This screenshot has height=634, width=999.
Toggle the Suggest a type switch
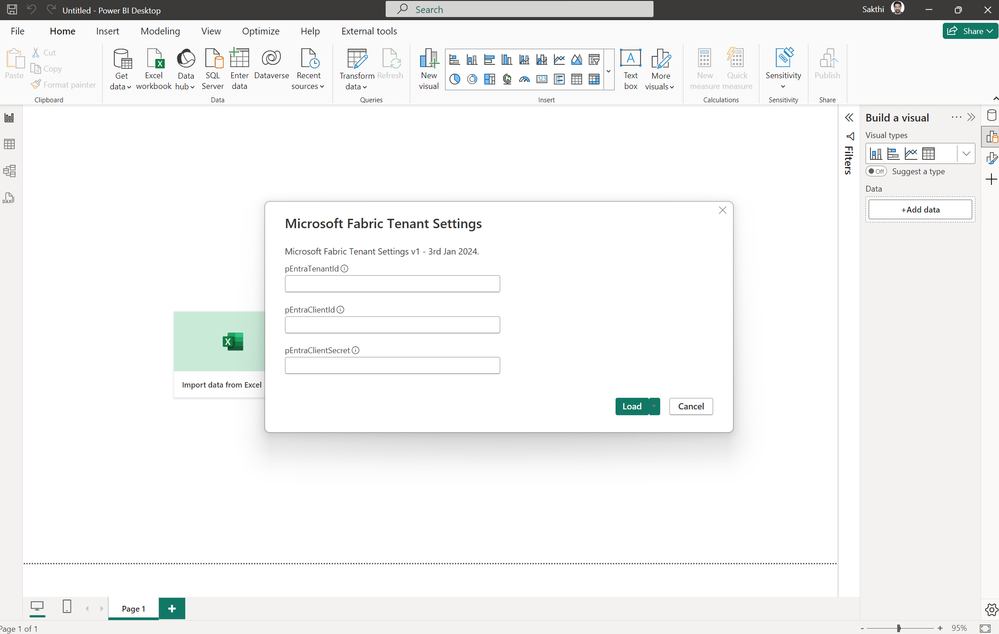[877, 172]
